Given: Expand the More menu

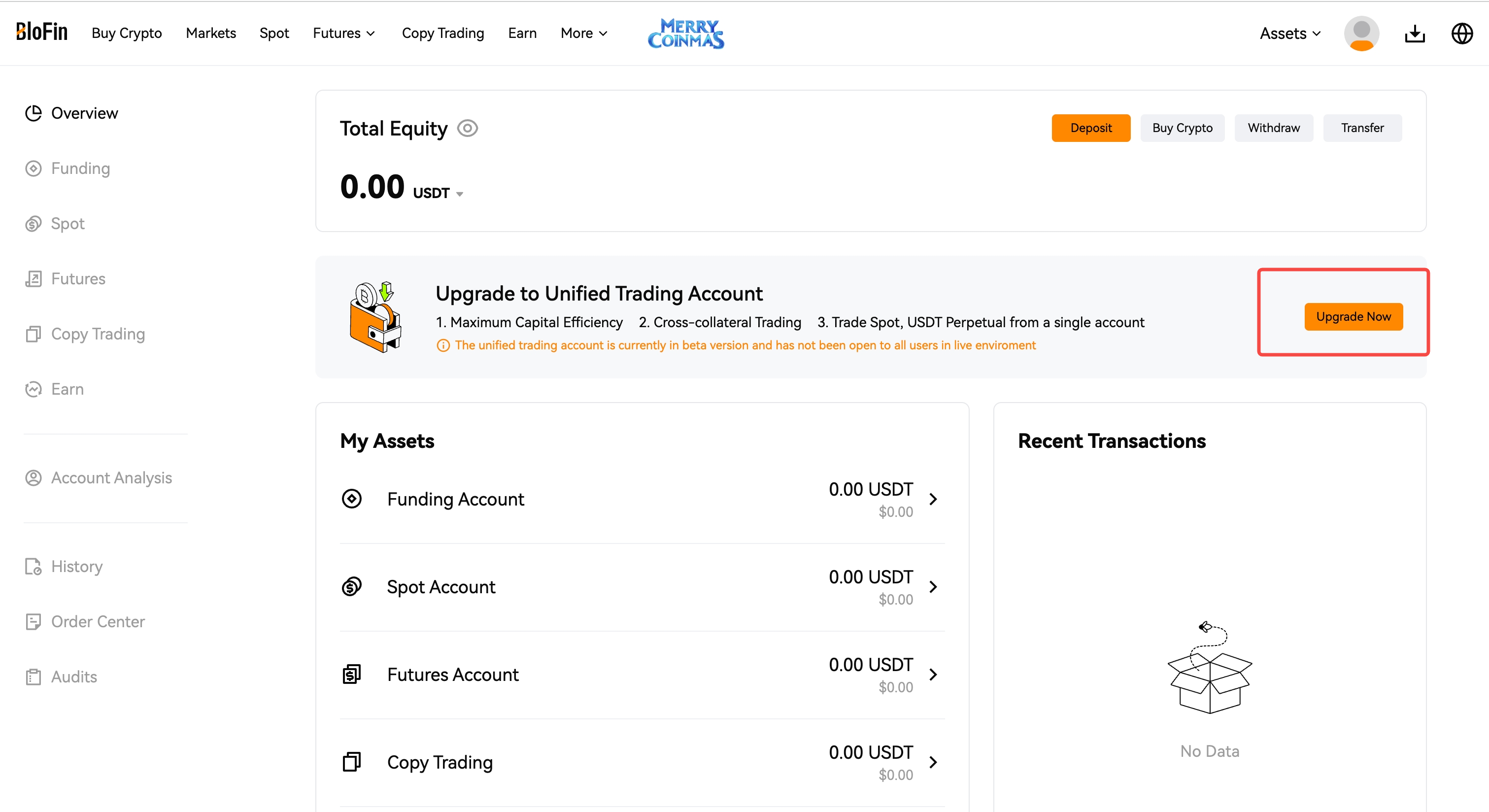Looking at the screenshot, I should pos(584,34).
